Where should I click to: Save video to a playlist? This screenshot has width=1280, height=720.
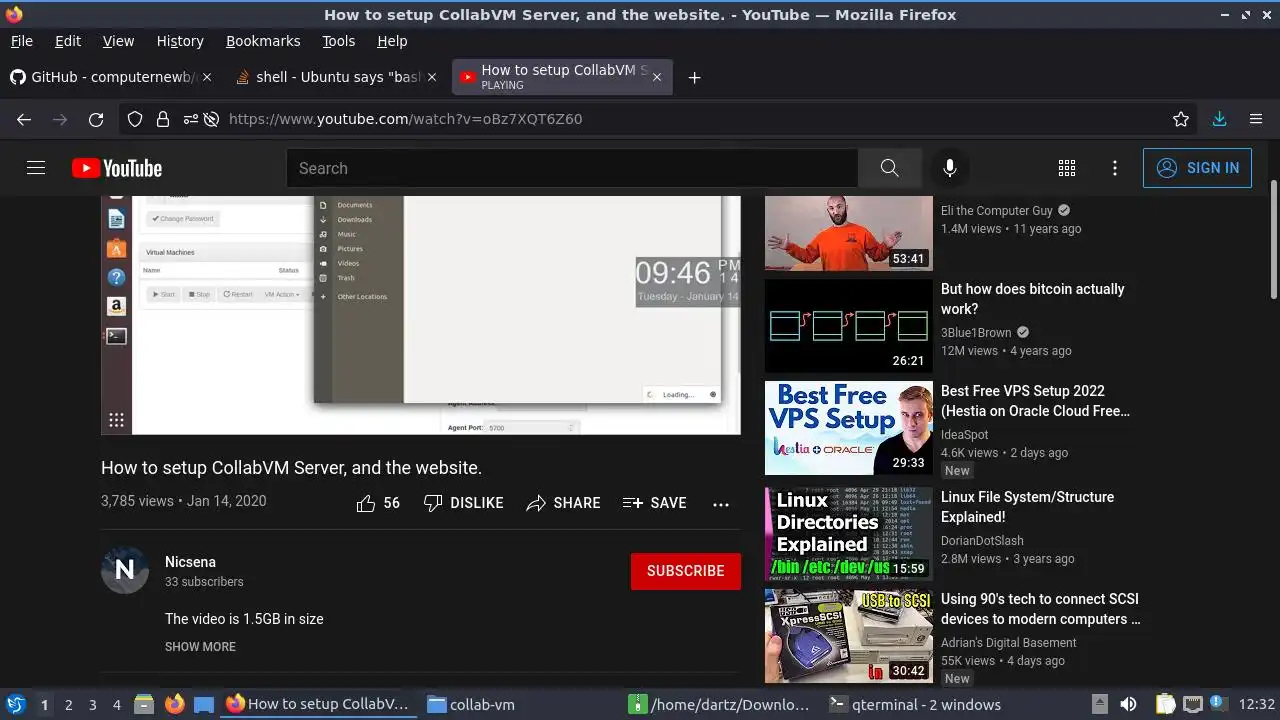point(654,503)
